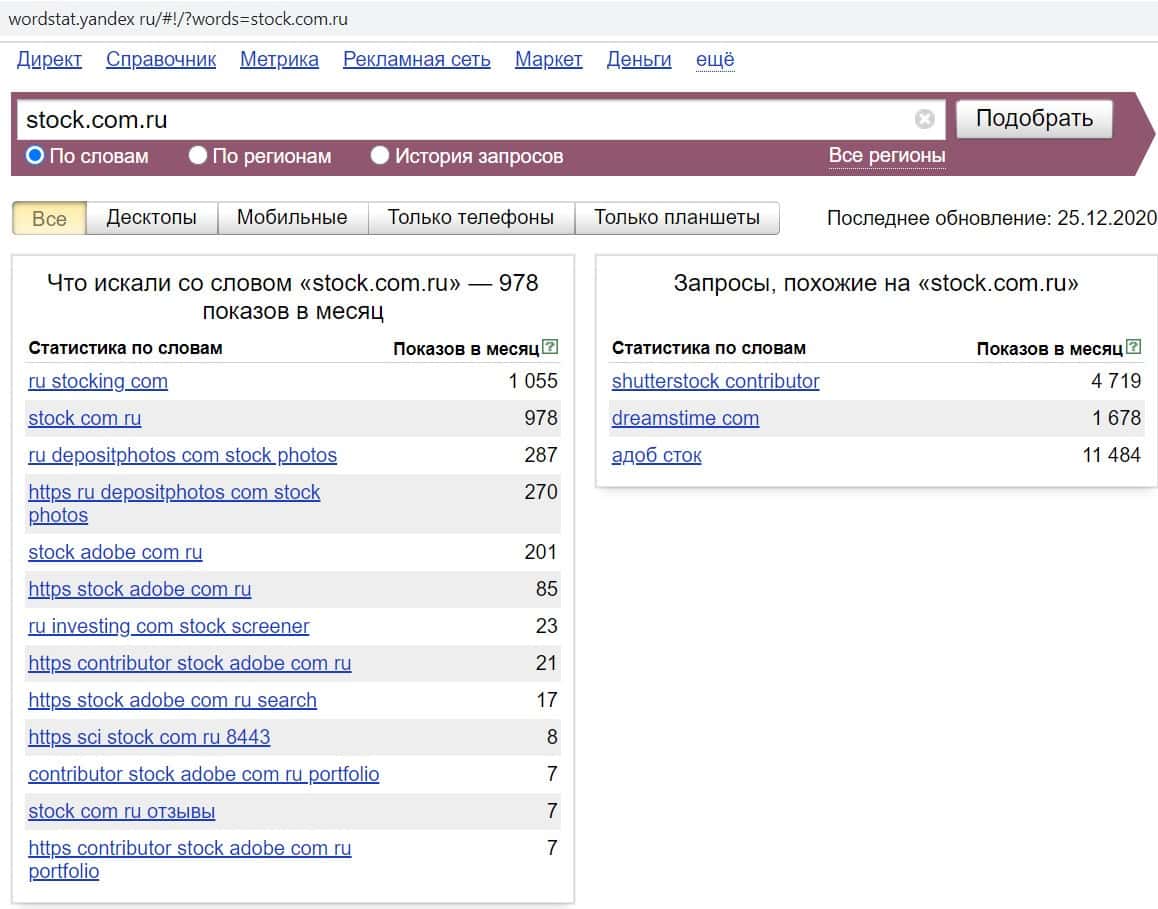This screenshot has width=1158, height=909.
Task: Select the 'Только планшеты' tab
Action: point(677,218)
